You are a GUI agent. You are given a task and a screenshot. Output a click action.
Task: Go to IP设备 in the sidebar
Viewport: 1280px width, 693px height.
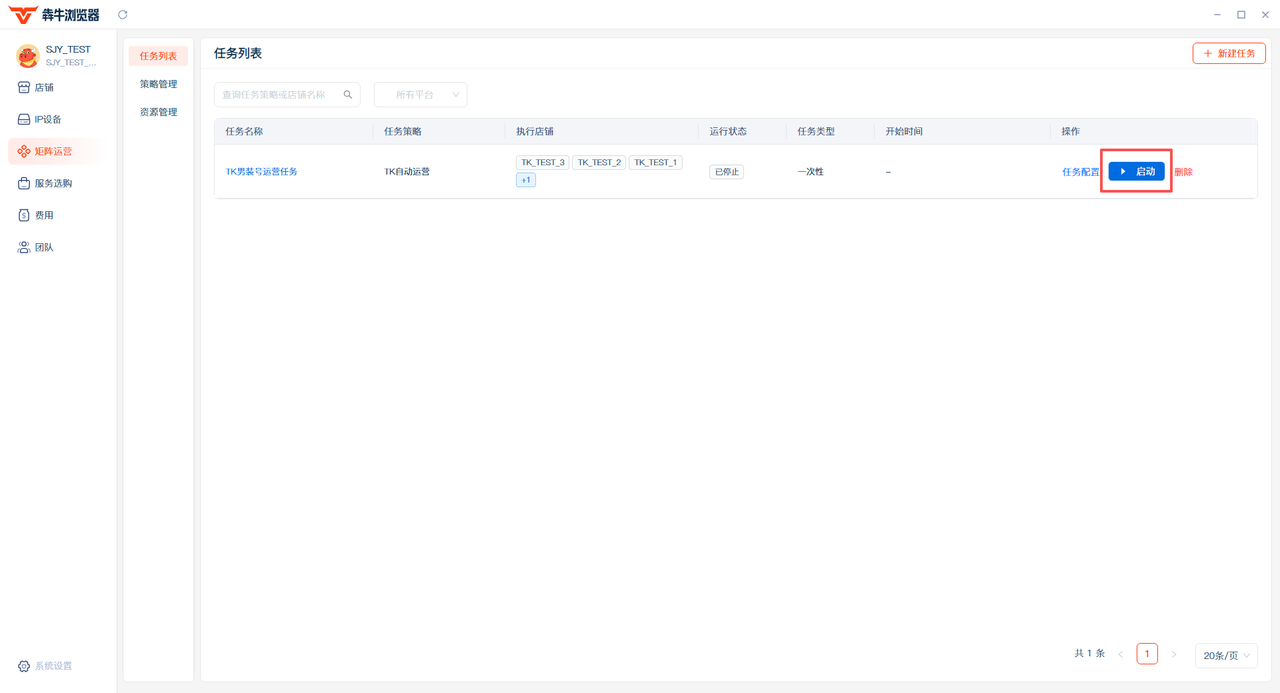click(x=47, y=120)
